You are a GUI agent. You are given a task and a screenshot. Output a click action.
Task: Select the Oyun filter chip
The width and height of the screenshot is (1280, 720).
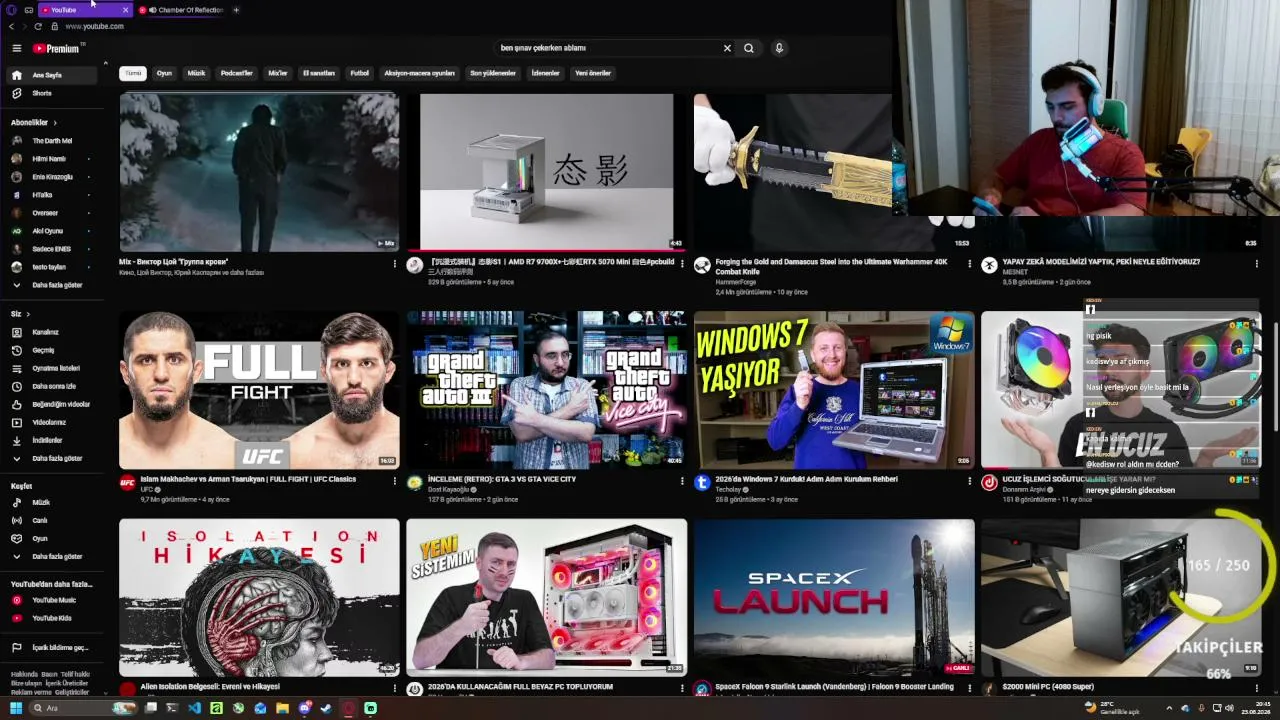point(164,73)
